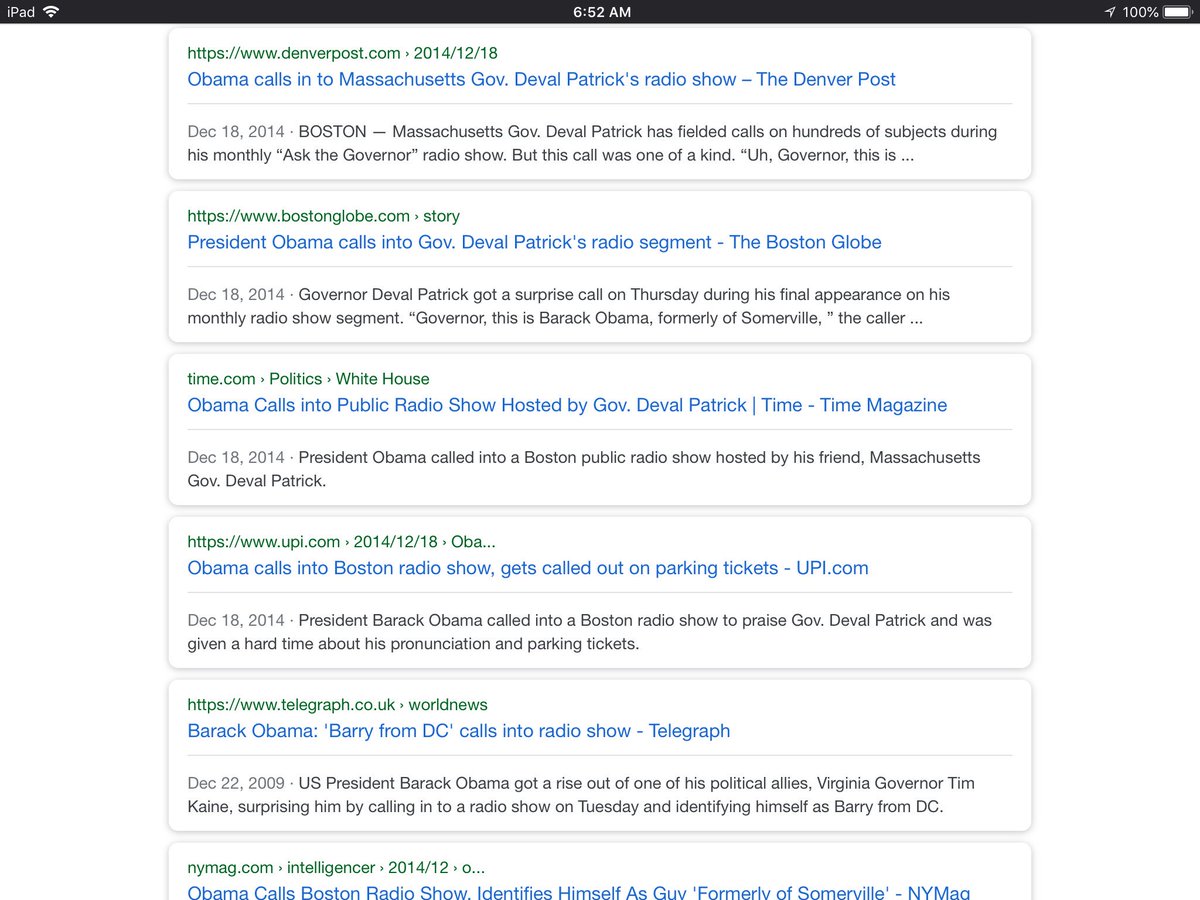
Task: Open the Time Magazine Obama Calls headline
Action: 567,405
